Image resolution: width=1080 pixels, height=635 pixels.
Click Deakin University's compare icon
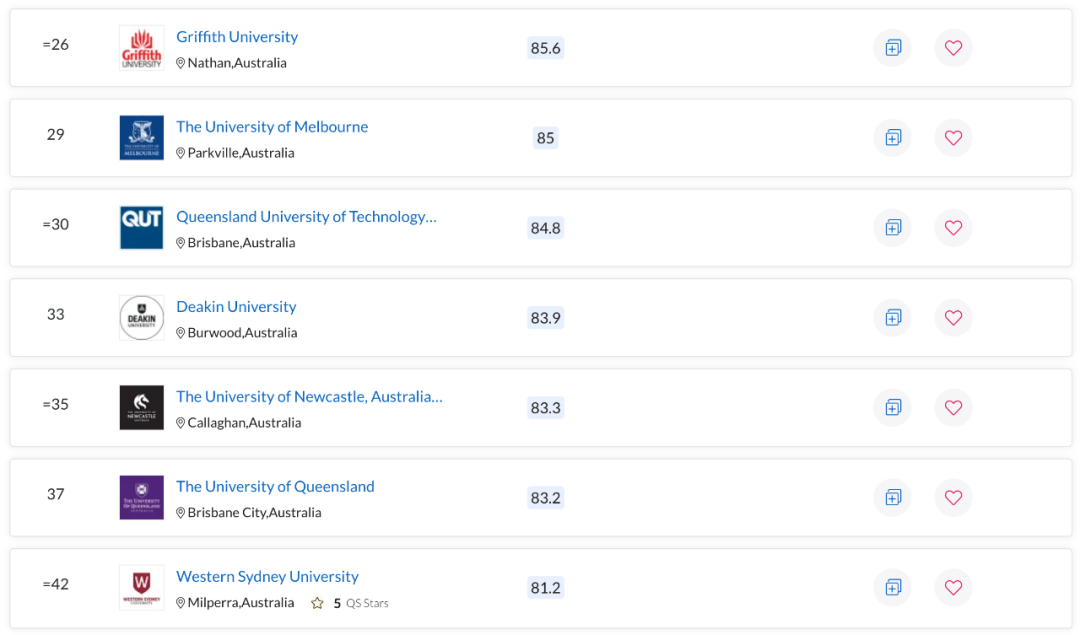[x=892, y=318]
